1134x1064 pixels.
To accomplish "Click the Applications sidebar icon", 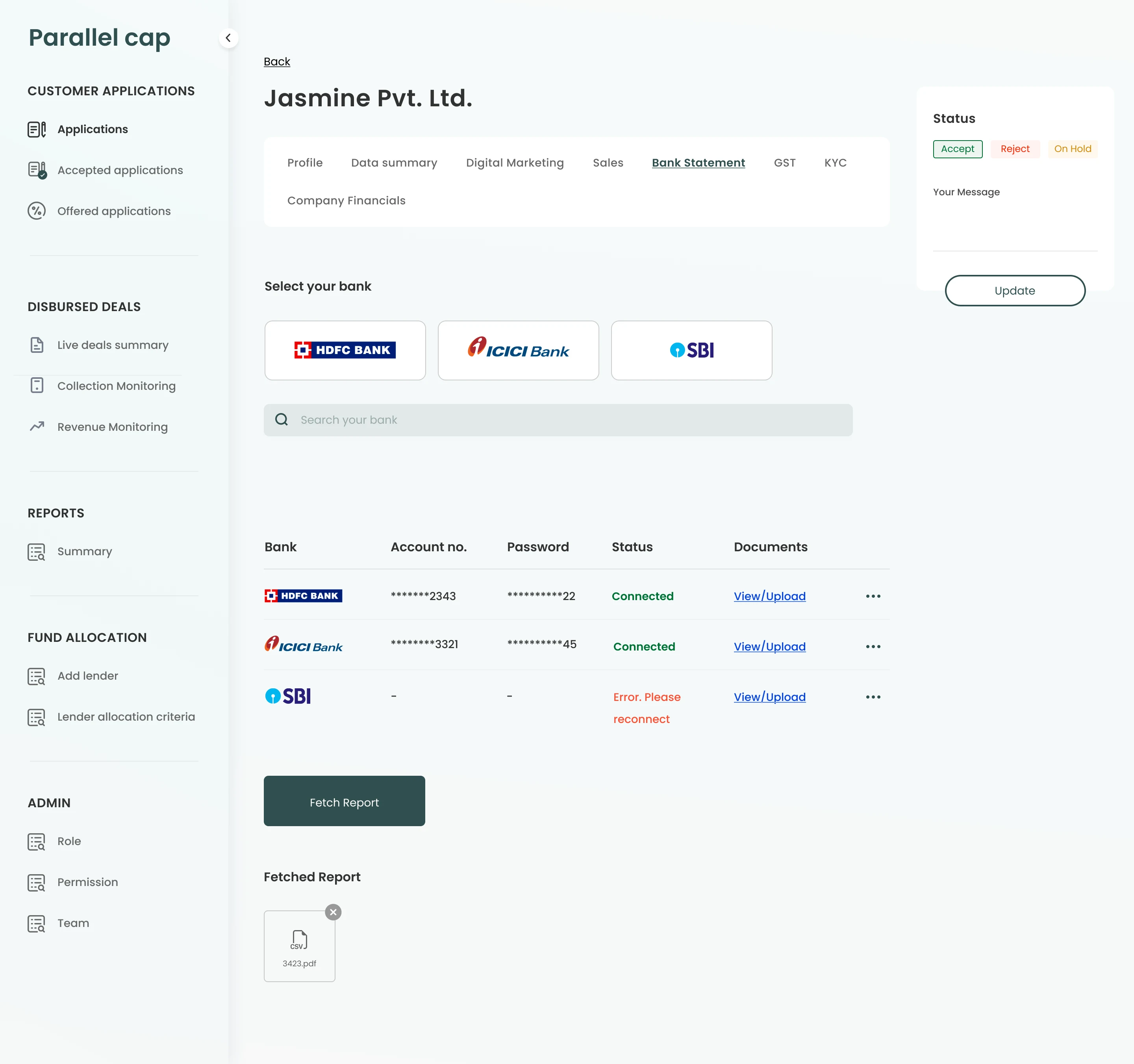I will point(37,130).
